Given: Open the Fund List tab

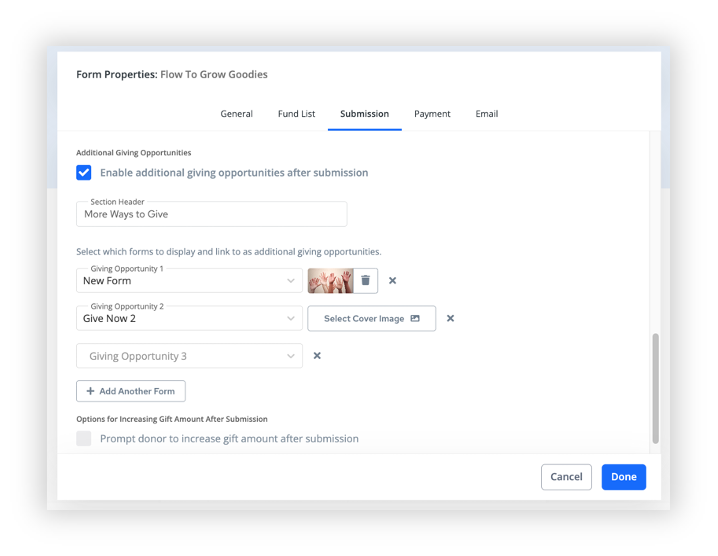Looking at the screenshot, I should (296, 114).
